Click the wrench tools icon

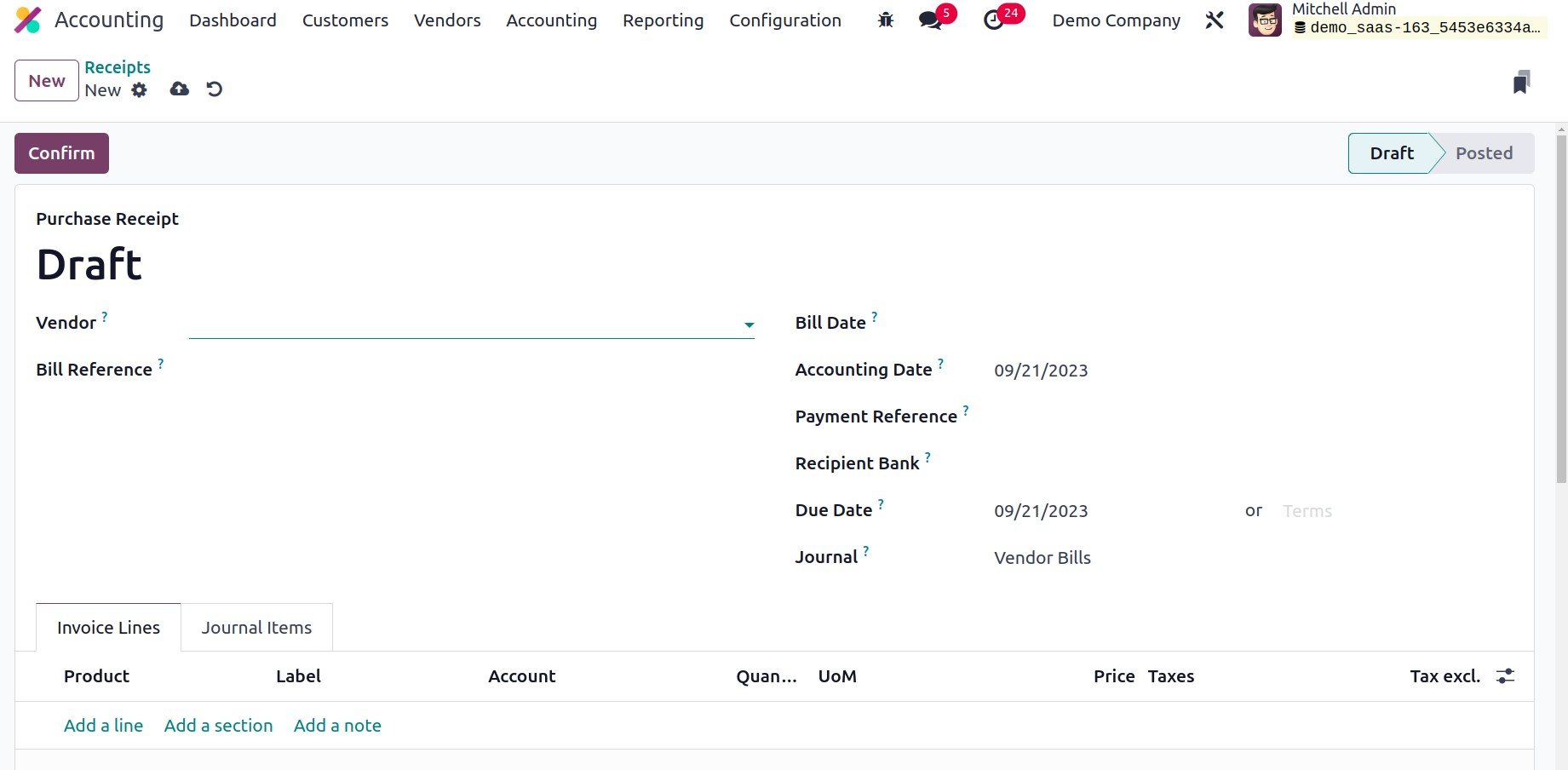tap(1215, 20)
